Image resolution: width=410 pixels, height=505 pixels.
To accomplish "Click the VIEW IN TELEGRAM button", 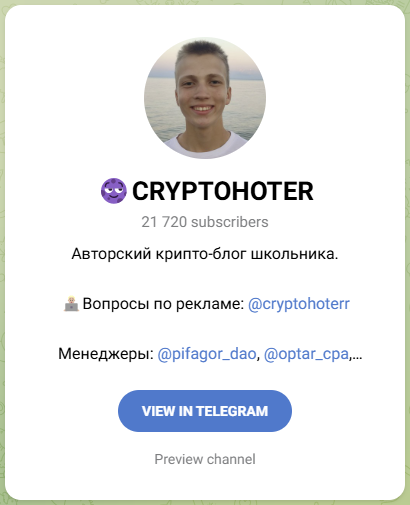I will pyautogui.click(x=205, y=411).
